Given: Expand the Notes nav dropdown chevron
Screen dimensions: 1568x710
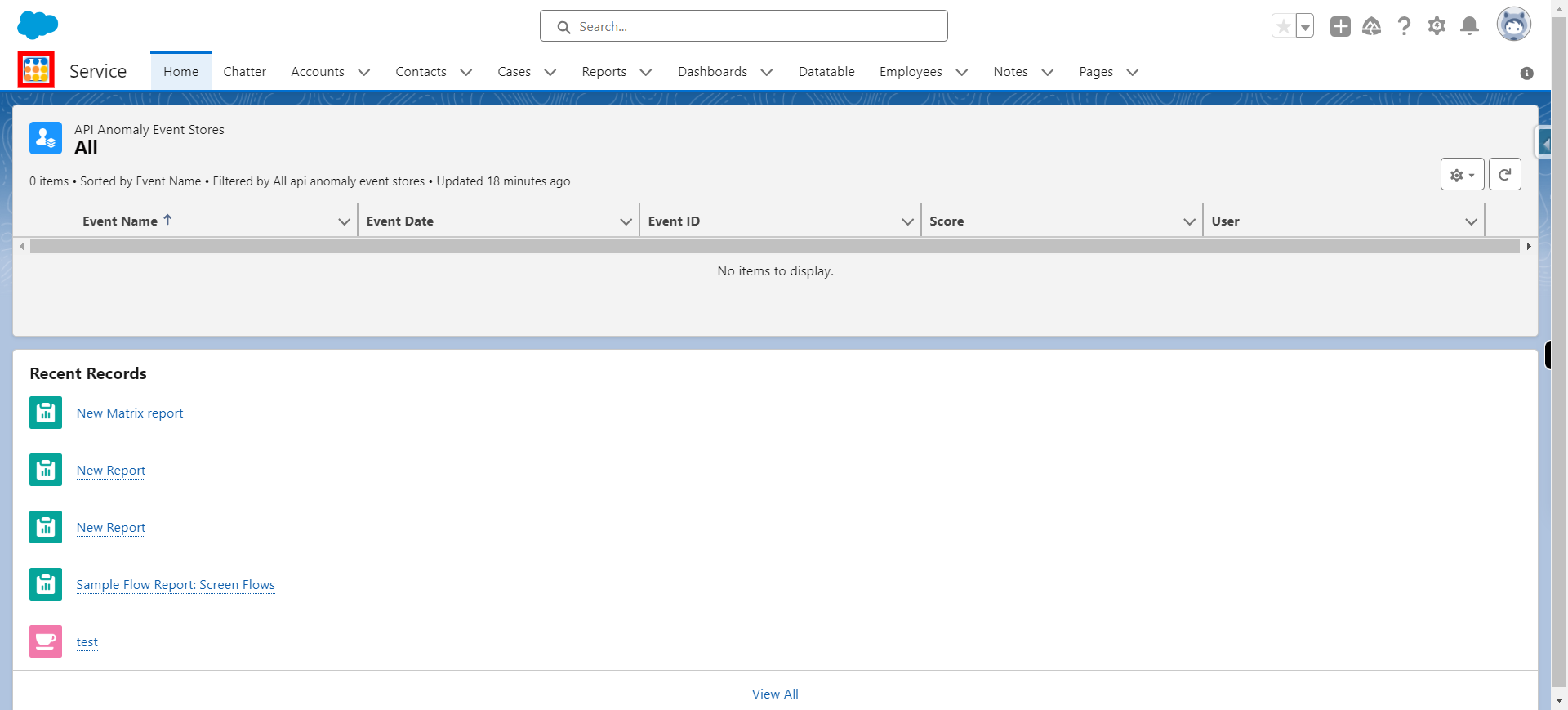Looking at the screenshot, I should 1048,72.
